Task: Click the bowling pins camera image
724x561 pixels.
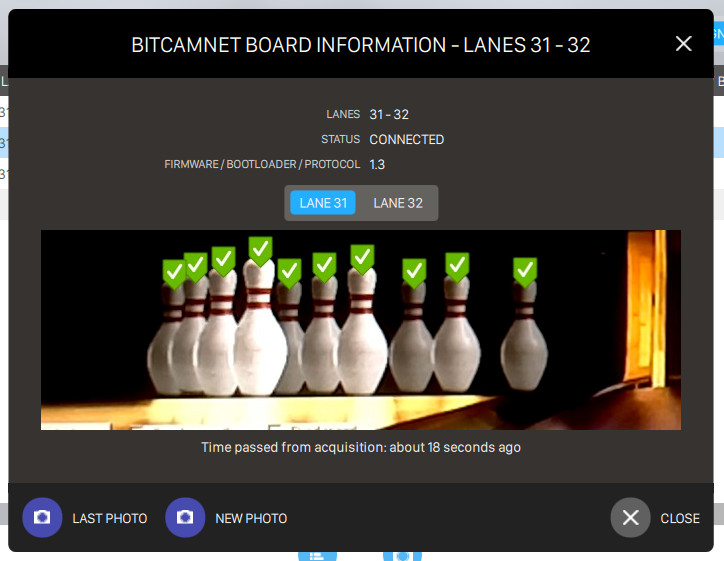Action: coord(361,330)
